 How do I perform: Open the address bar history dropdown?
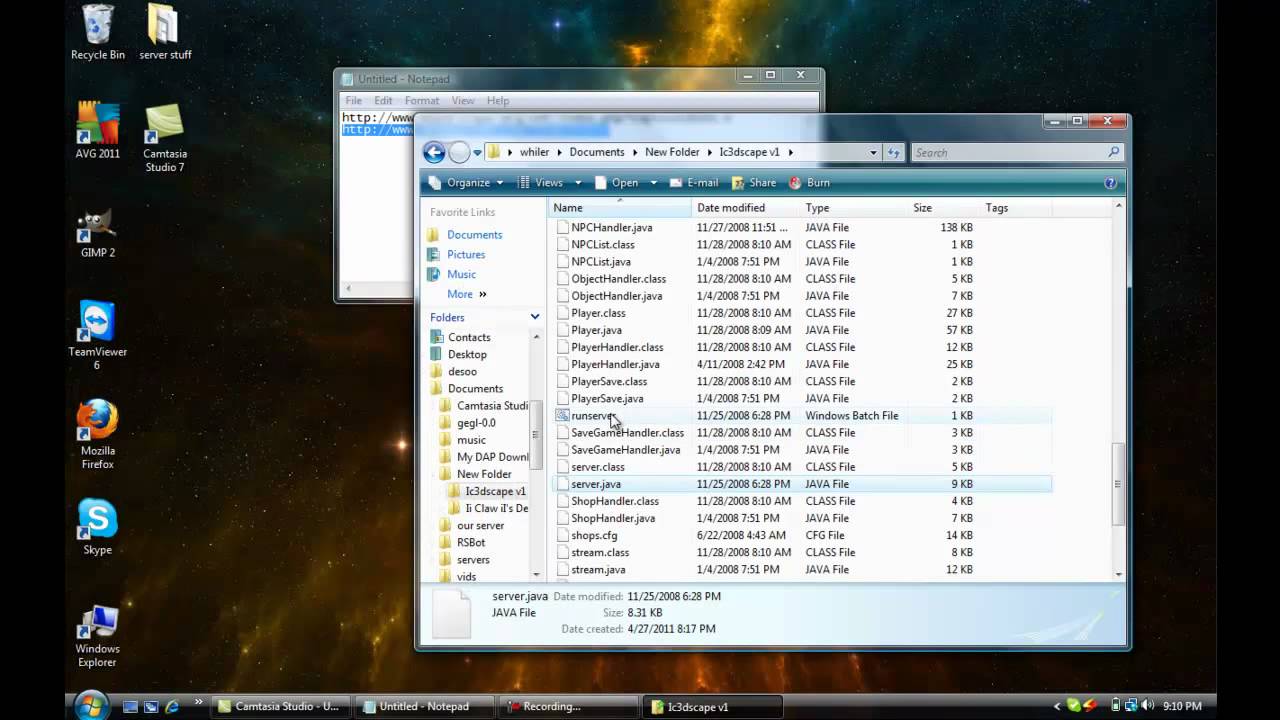873,152
